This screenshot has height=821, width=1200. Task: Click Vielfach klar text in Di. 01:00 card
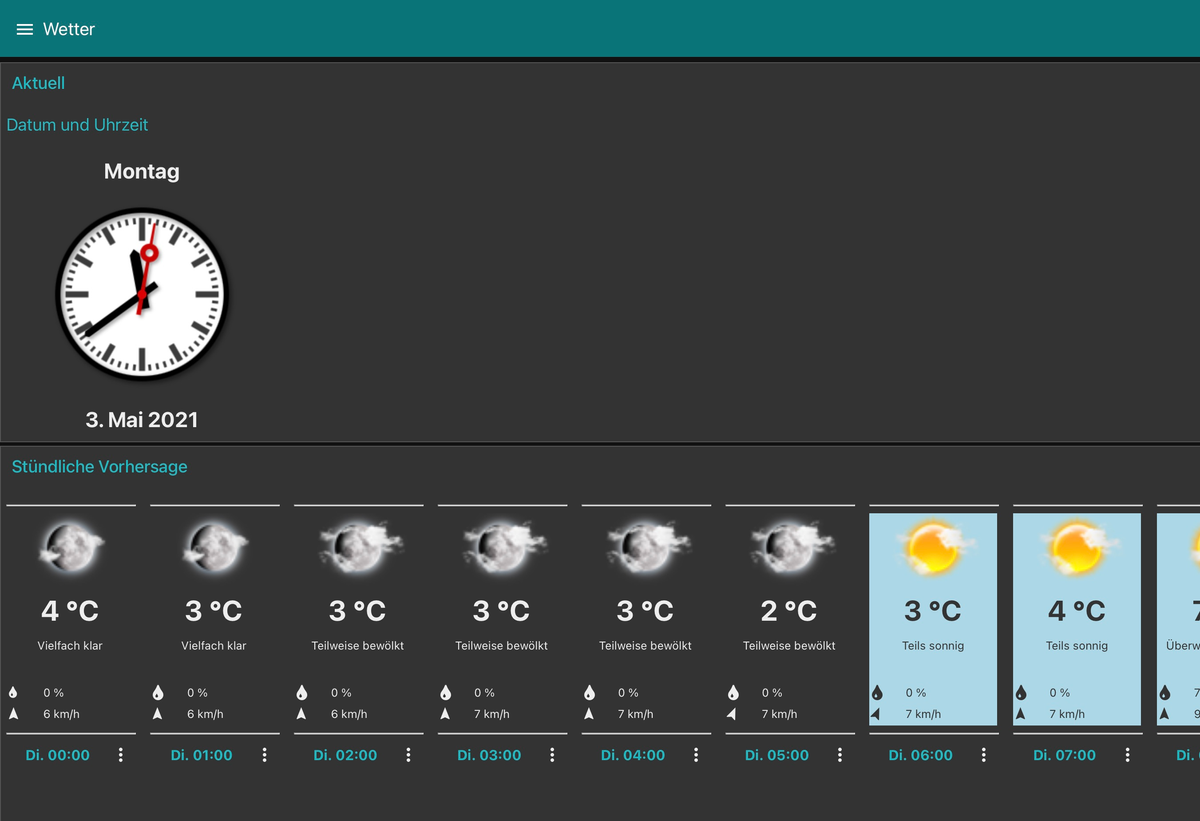(x=214, y=646)
